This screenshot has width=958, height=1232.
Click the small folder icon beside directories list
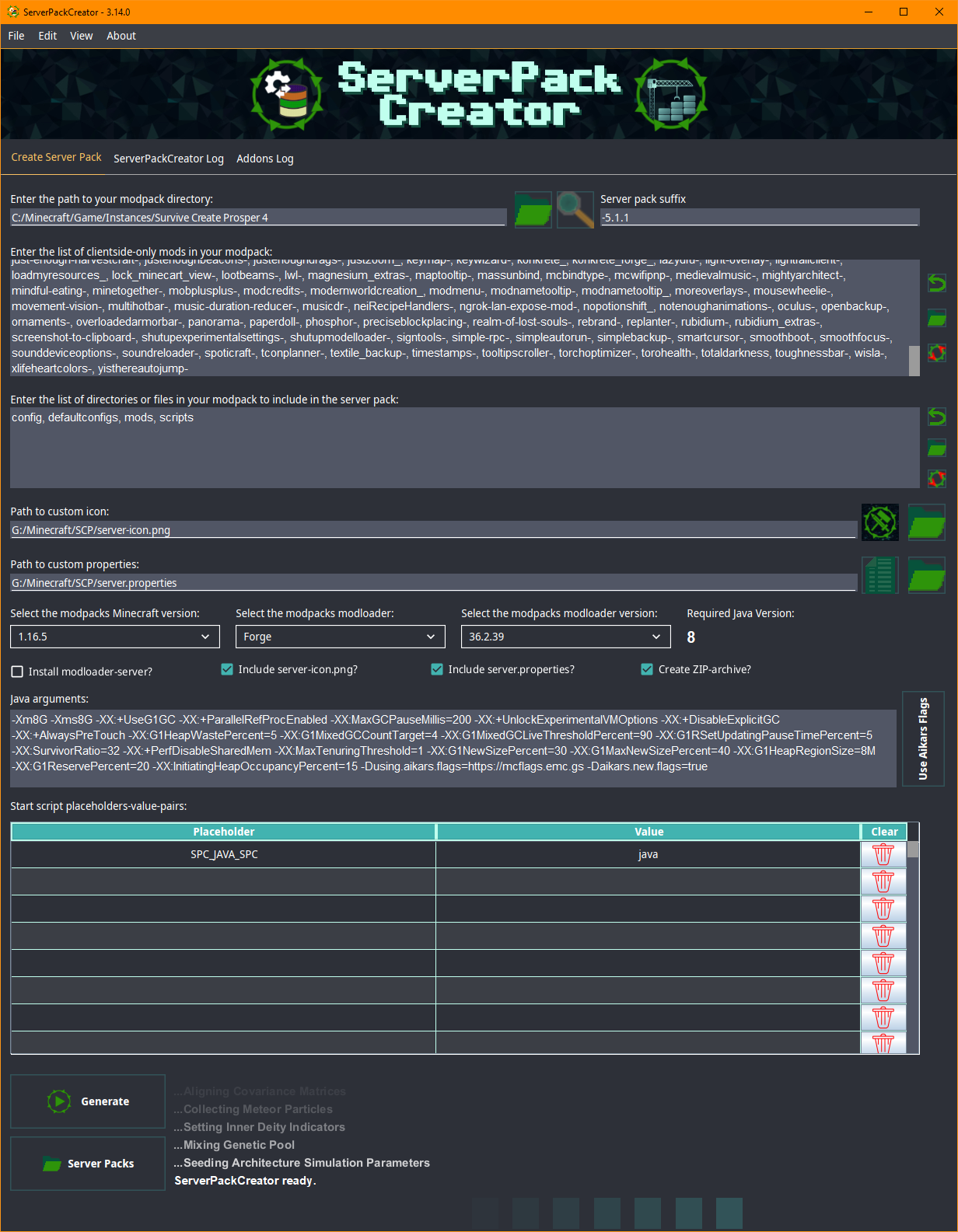(937, 448)
